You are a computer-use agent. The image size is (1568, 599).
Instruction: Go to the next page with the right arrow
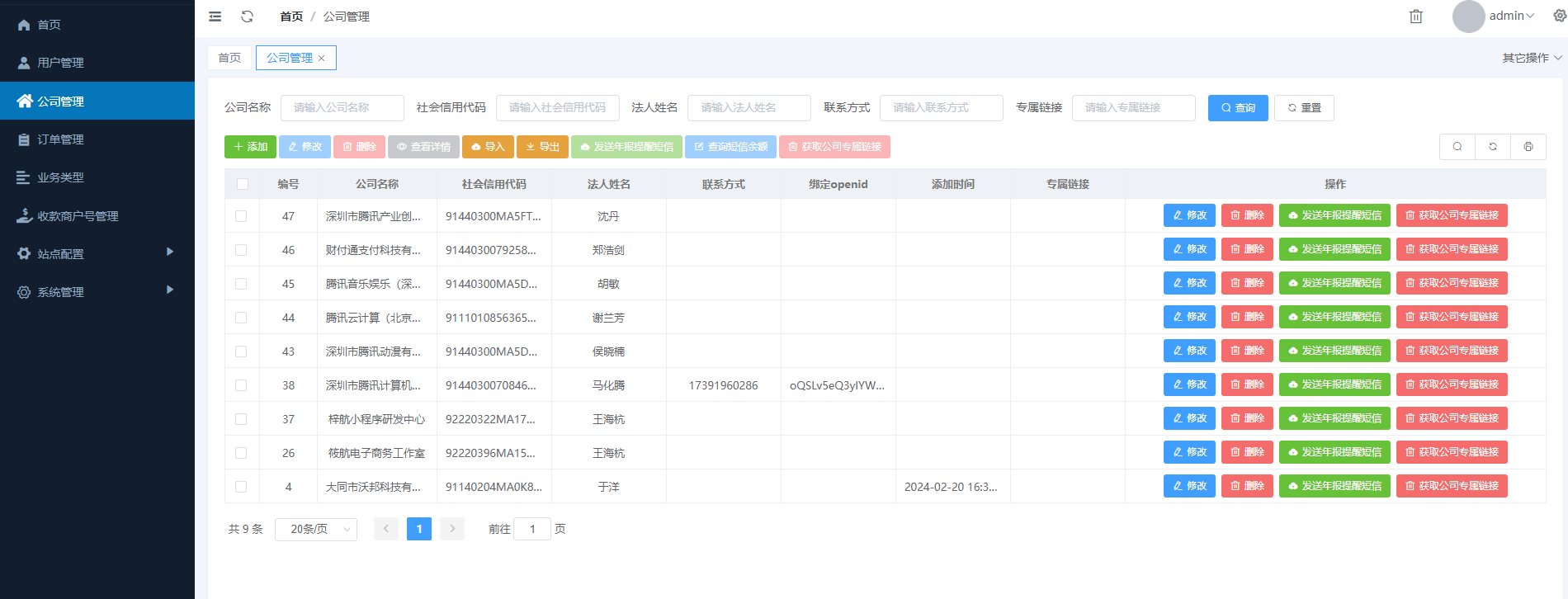tap(452, 529)
